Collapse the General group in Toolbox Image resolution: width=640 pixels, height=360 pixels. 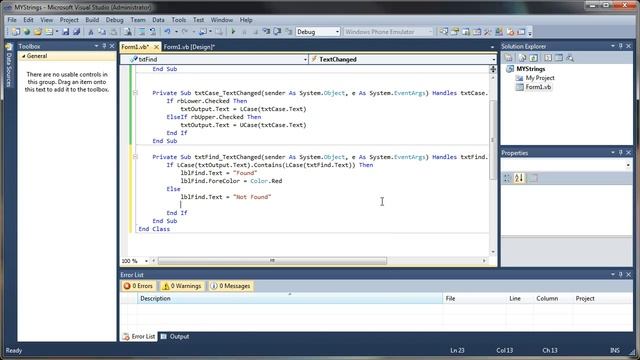tap(24, 56)
